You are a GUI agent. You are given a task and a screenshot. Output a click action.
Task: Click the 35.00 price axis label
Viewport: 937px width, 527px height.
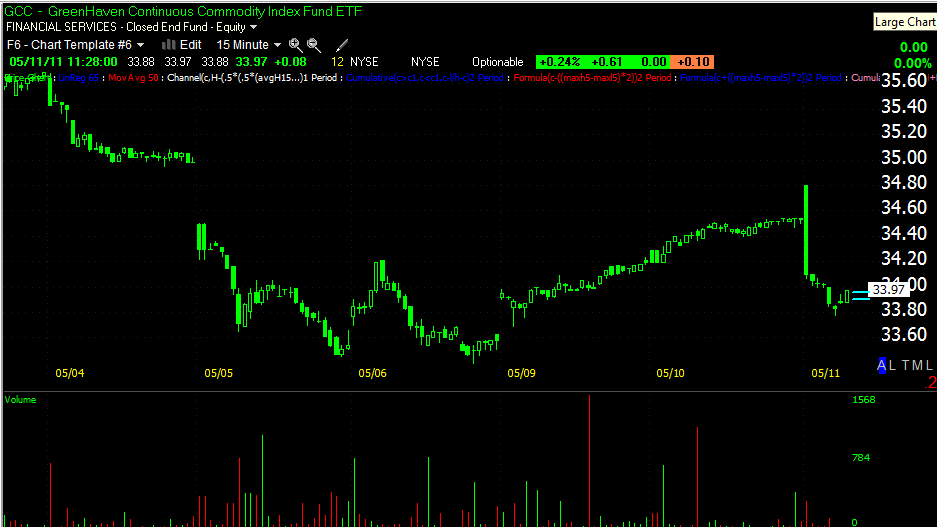[904, 157]
